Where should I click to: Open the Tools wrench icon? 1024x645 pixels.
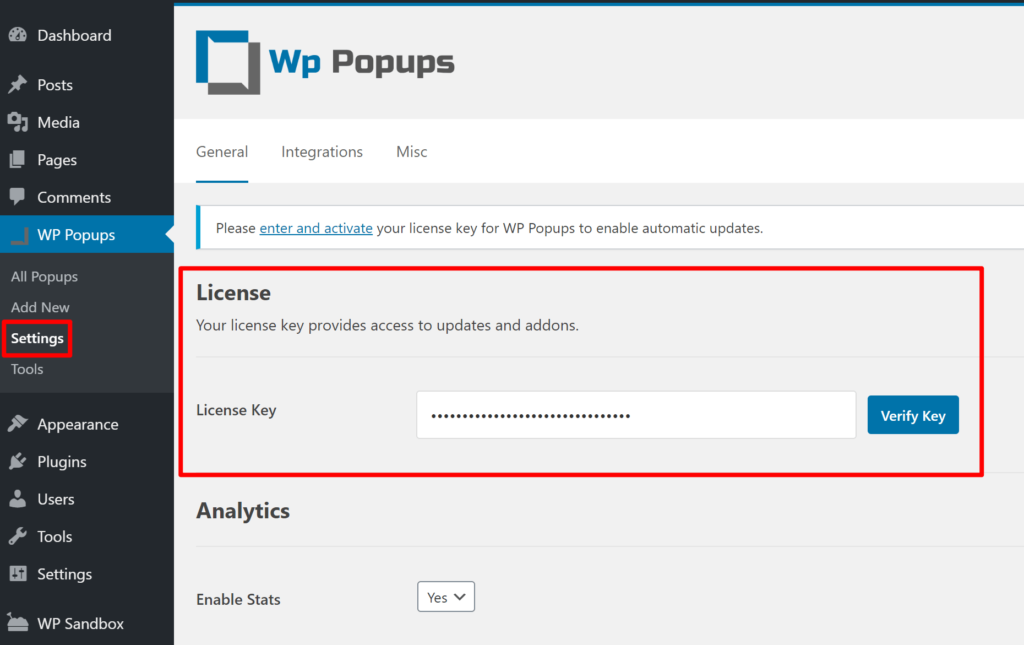point(20,536)
